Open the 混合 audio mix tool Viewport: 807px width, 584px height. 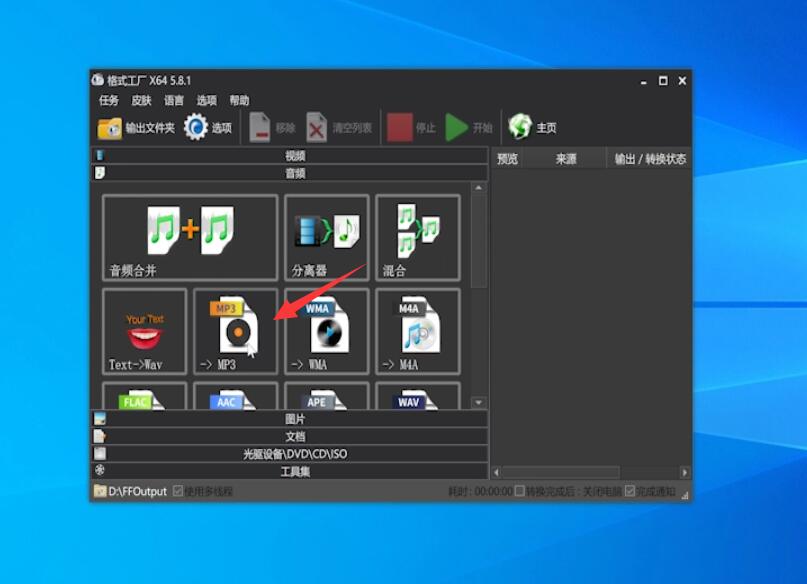[418, 238]
